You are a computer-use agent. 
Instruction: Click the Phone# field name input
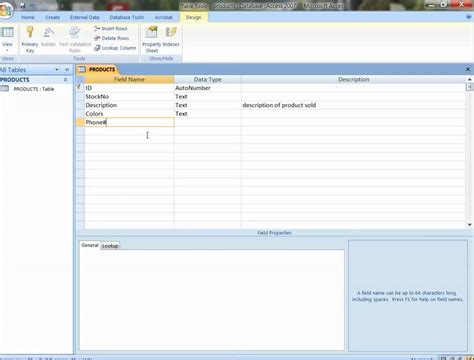pos(129,122)
